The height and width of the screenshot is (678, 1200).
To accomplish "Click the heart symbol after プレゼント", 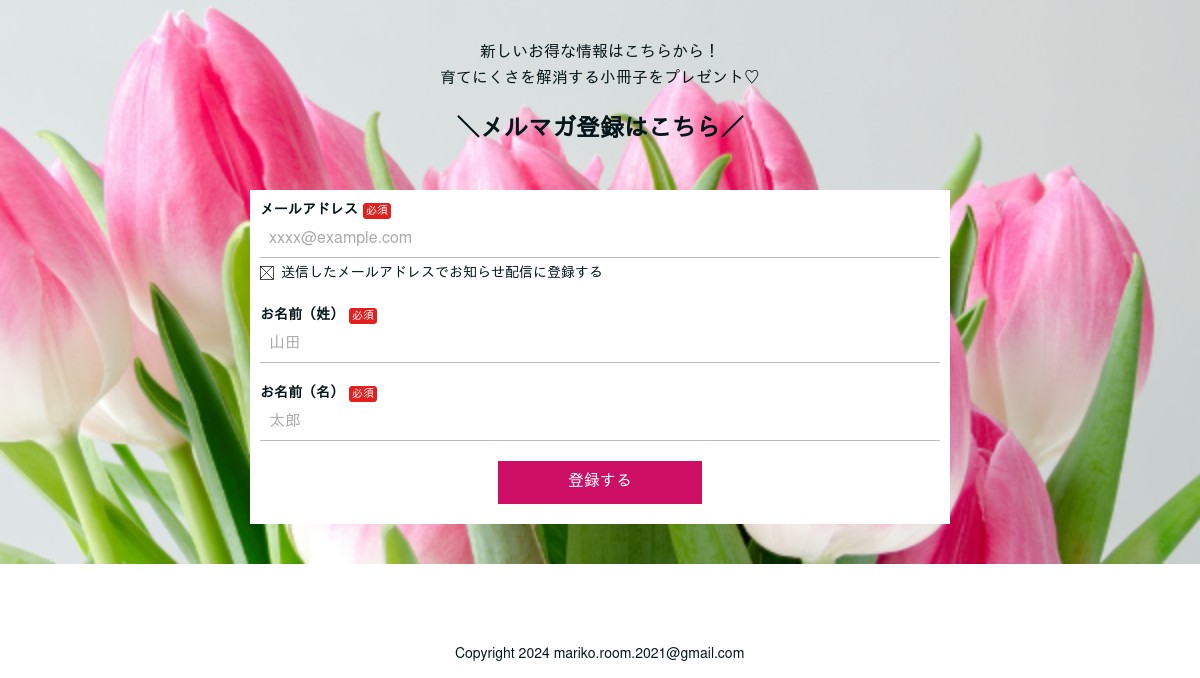I will [752, 77].
